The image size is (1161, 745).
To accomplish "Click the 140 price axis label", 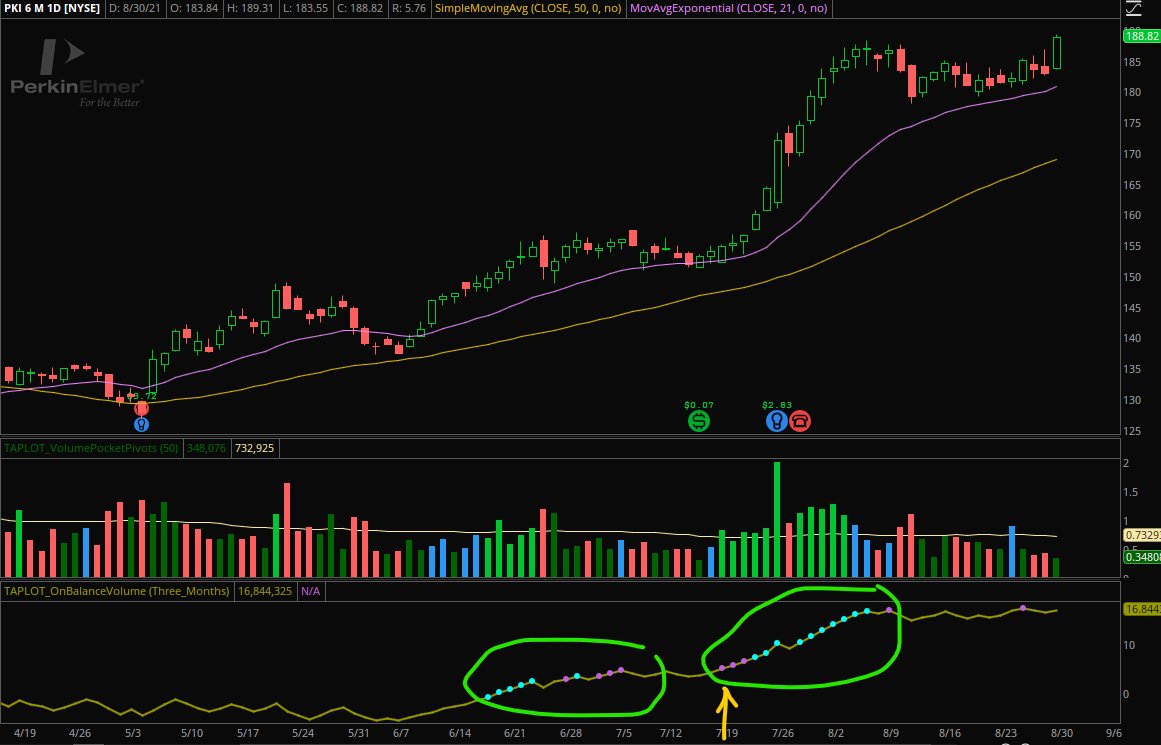I will (1132, 338).
